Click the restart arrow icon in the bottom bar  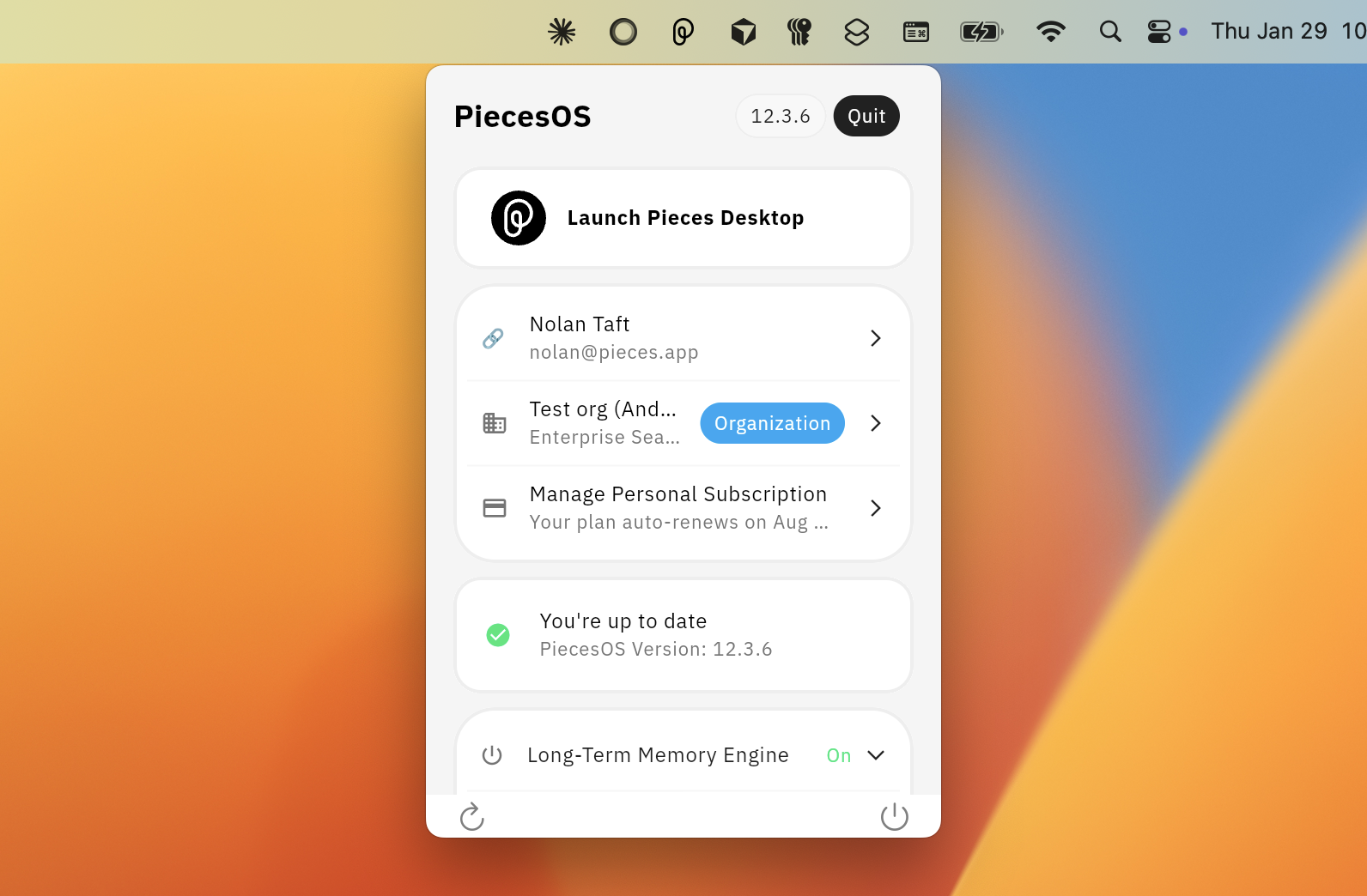pyautogui.click(x=471, y=817)
